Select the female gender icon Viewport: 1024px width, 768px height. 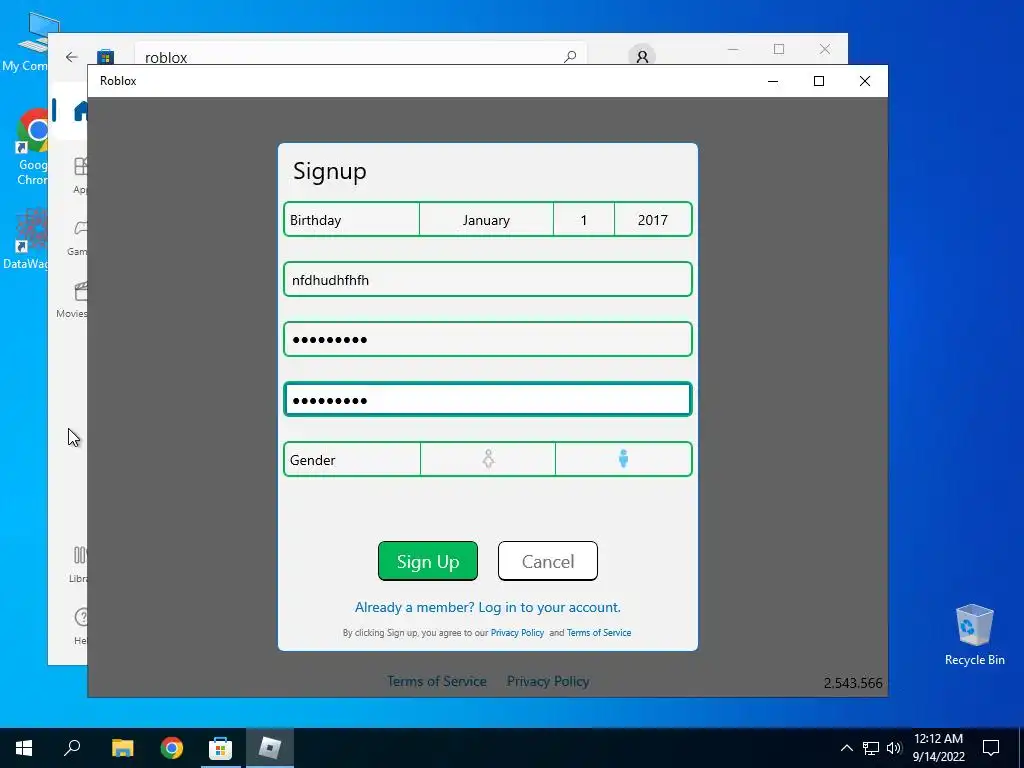pyautogui.click(x=488, y=459)
